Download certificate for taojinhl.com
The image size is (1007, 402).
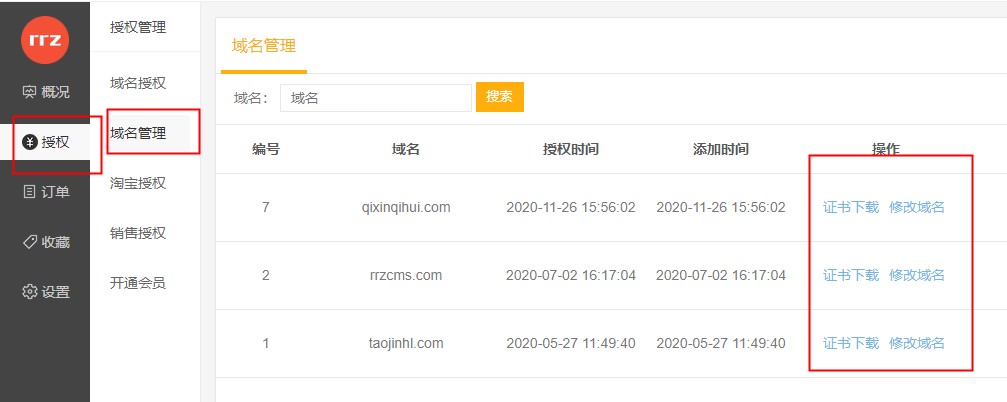click(851, 344)
